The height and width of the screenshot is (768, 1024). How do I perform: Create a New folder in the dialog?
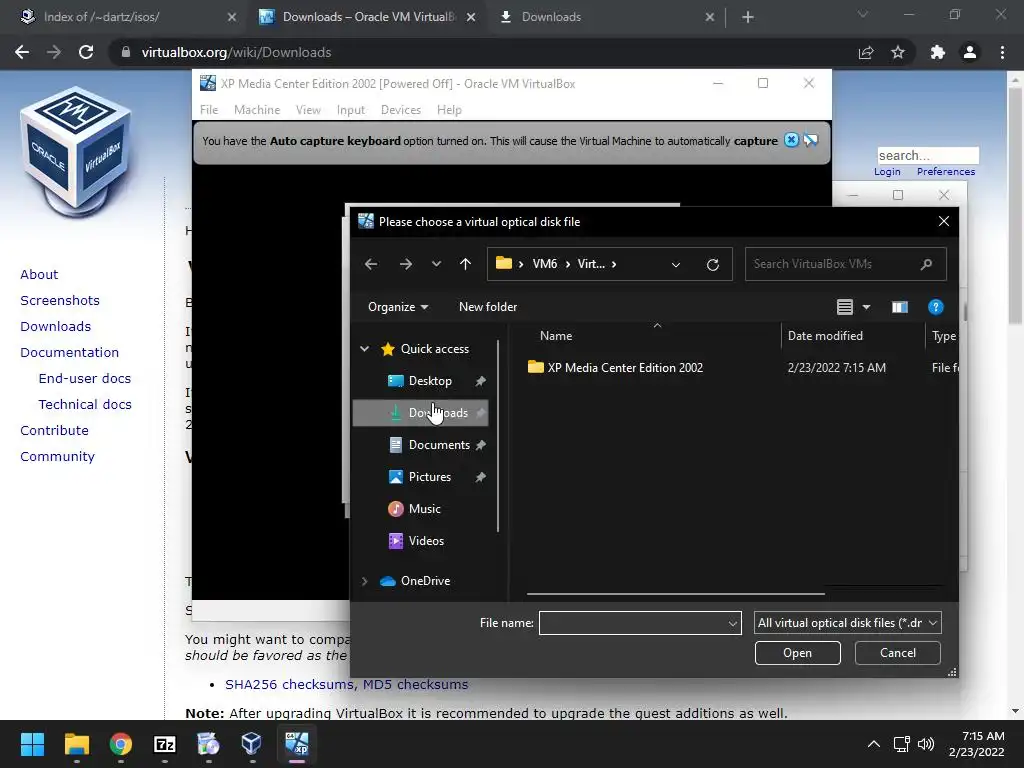point(488,306)
